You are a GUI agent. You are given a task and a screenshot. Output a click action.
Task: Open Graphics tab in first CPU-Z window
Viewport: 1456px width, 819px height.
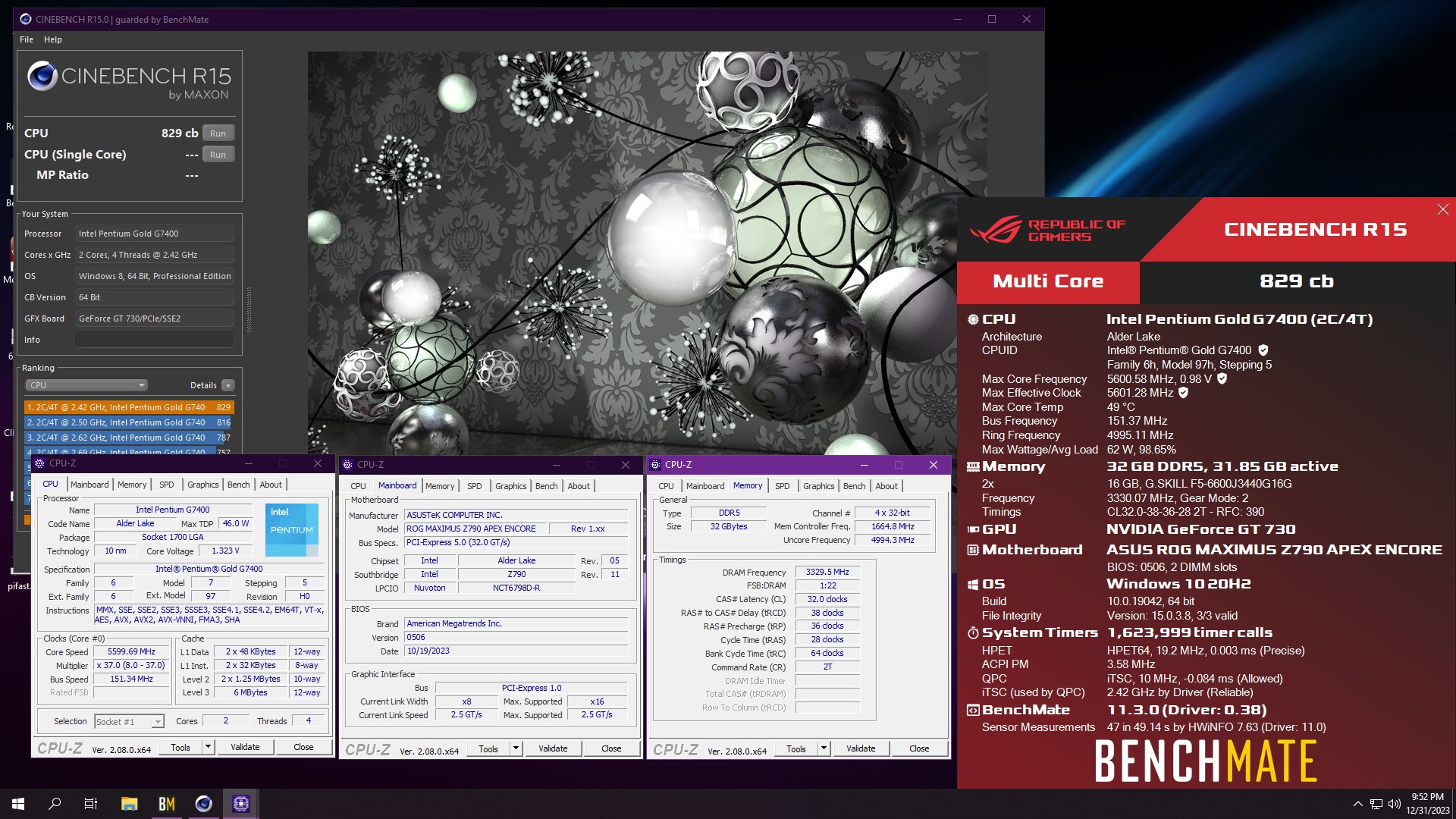point(203,485)
